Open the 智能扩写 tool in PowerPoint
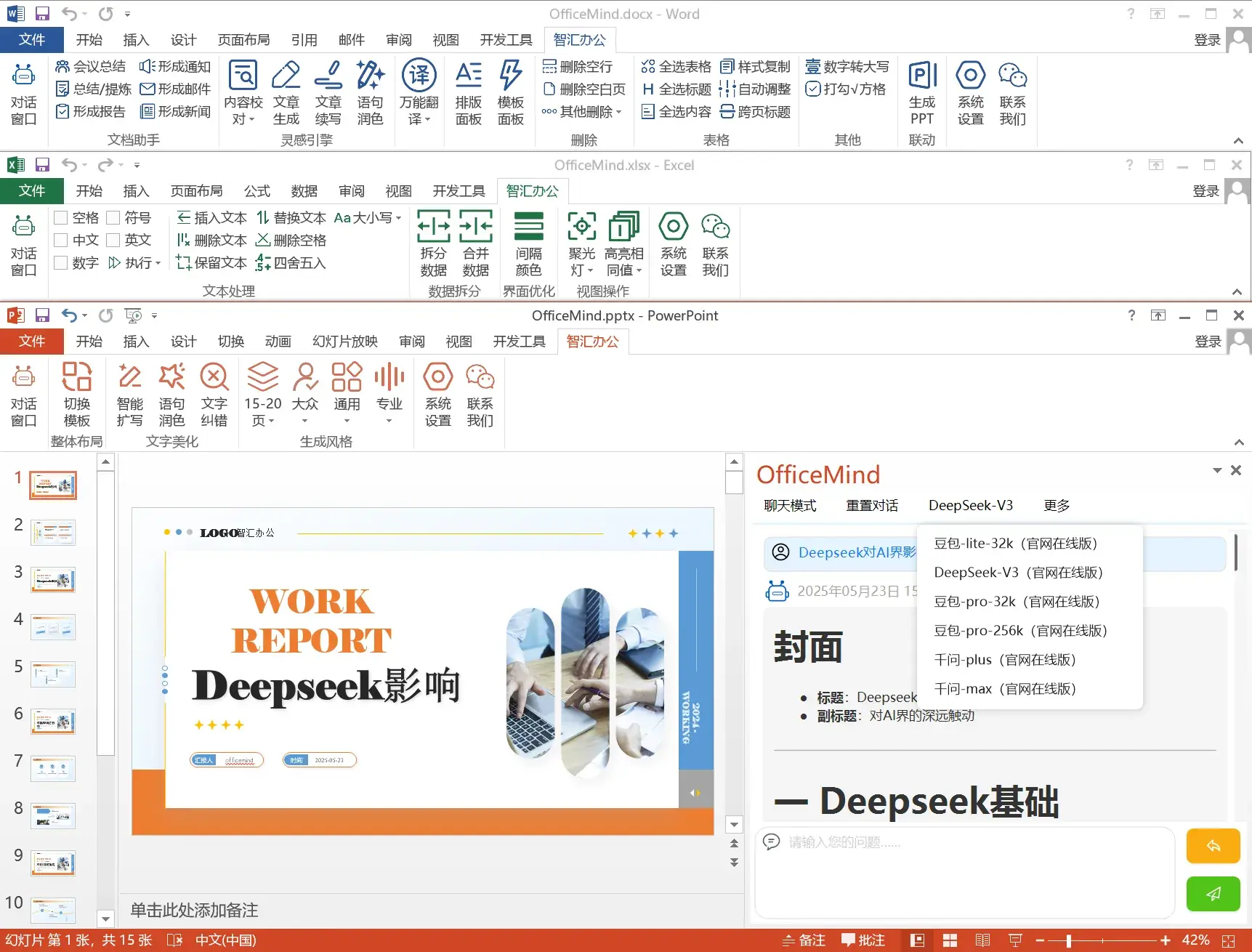 [x=129, y=395]
